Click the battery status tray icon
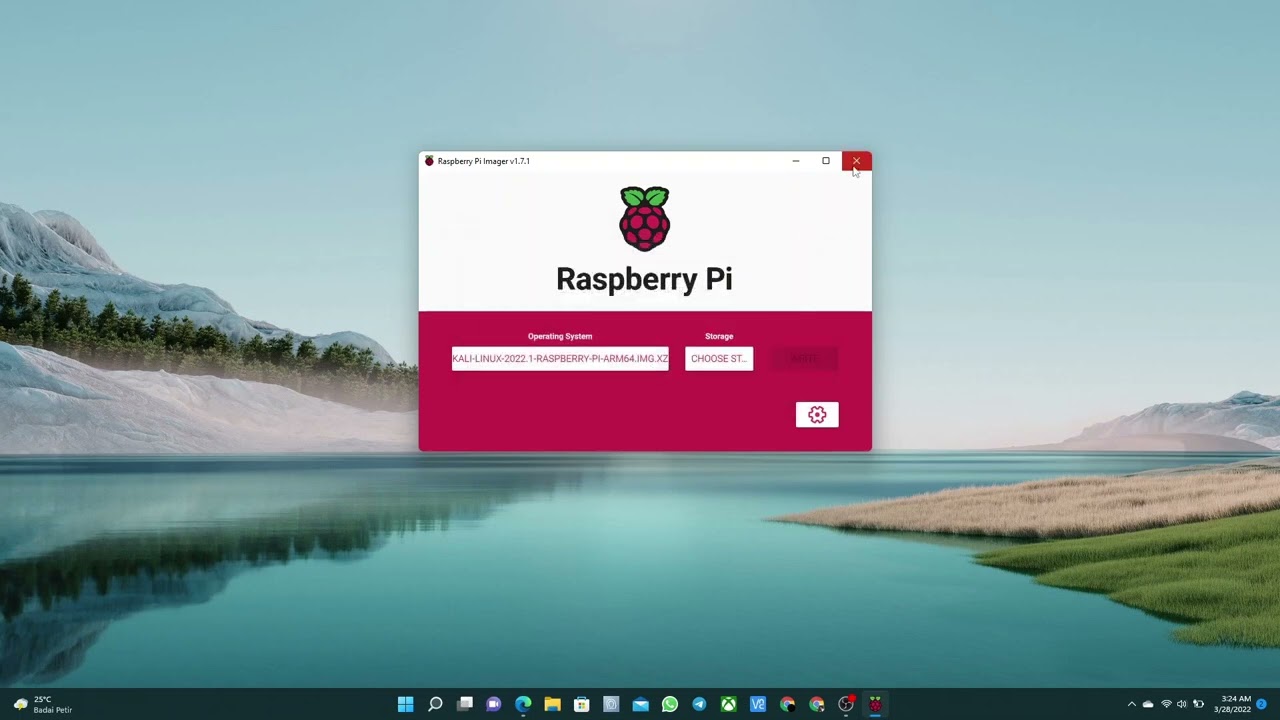Image resolution: width=1280 pixels, height=720 pixels. [1199, 704]
